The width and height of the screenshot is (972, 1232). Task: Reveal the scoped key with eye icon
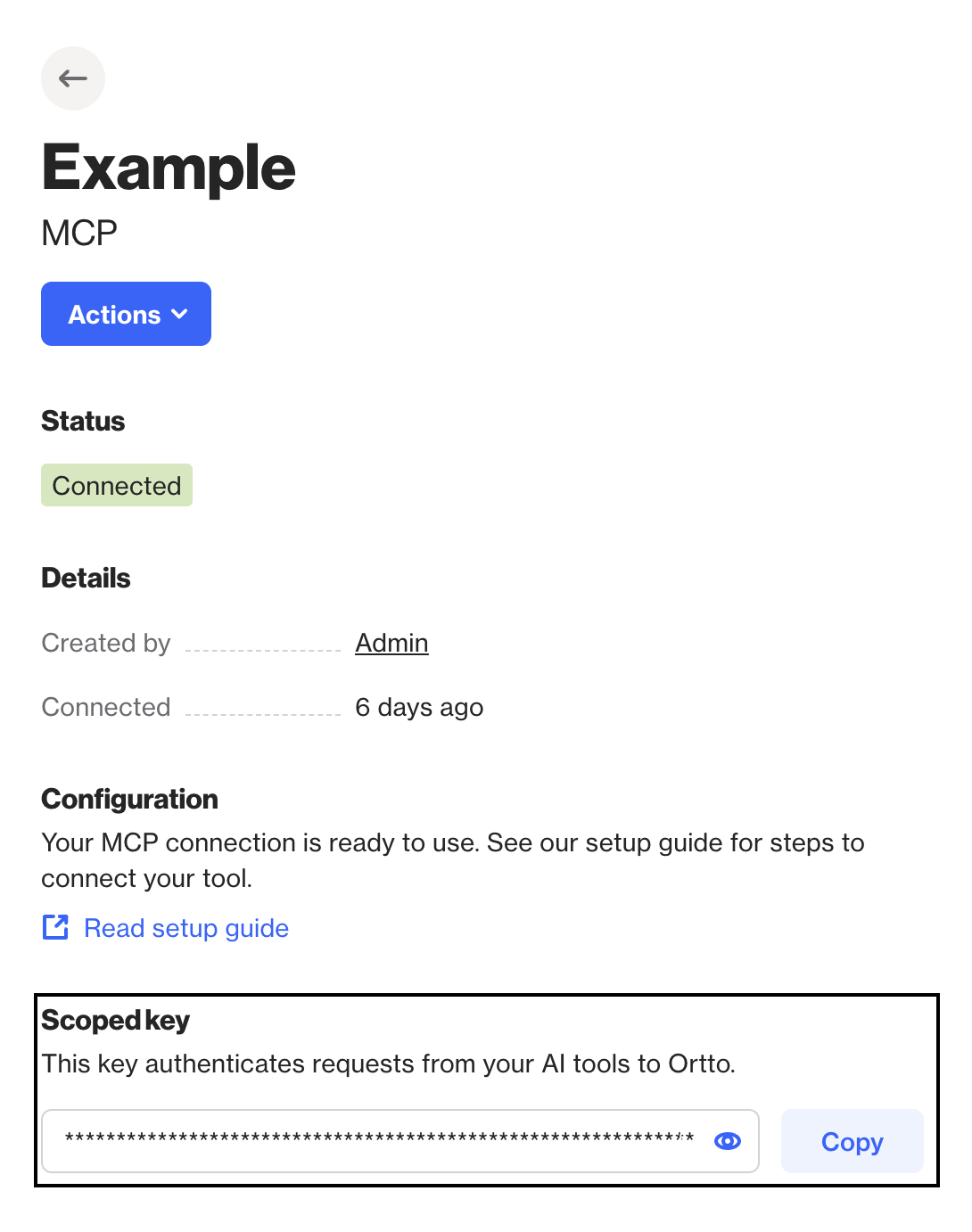point(728,1141)
